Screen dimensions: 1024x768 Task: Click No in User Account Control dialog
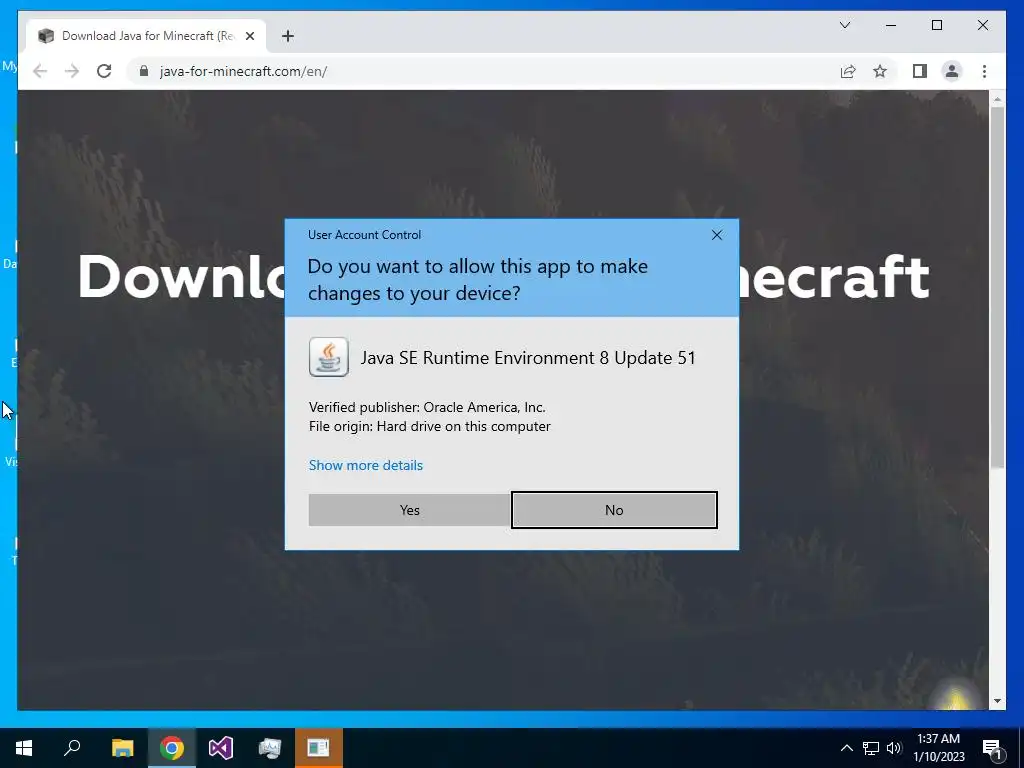(x=614, y=510)
